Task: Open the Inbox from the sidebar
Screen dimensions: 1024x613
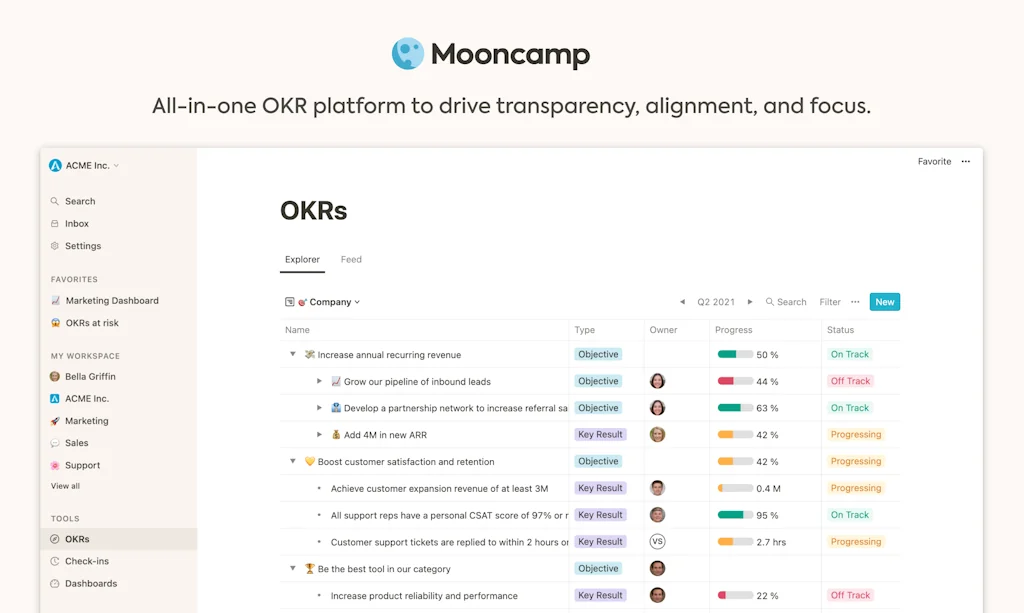Action: (x=75, y=223)
